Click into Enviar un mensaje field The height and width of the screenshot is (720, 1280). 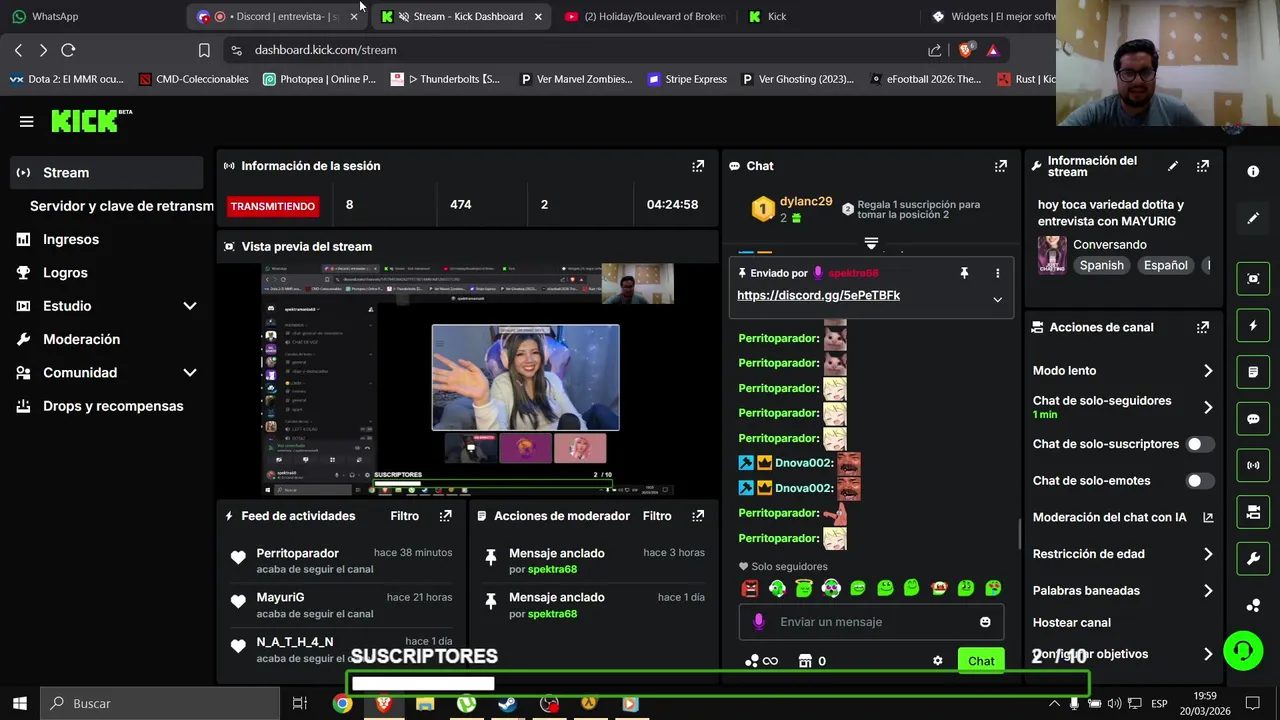pyautogui.click(x=871, y=622)
